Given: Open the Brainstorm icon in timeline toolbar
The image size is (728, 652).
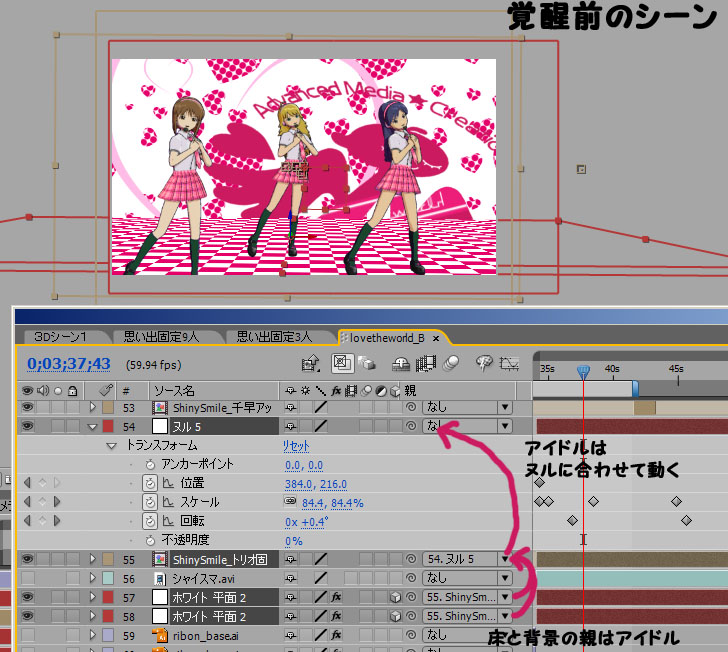Looking at the screenshot, I should [x=483, y=363].
